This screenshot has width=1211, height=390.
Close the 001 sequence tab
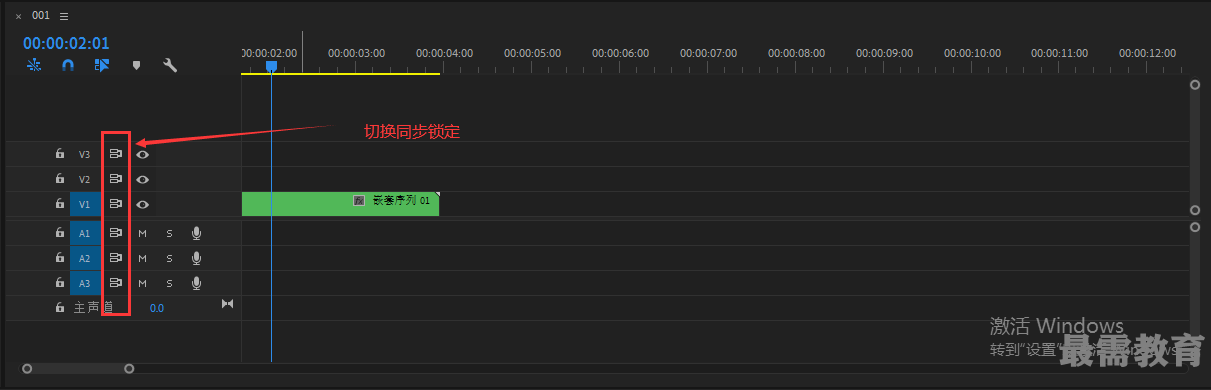click(x=18, y=16)
